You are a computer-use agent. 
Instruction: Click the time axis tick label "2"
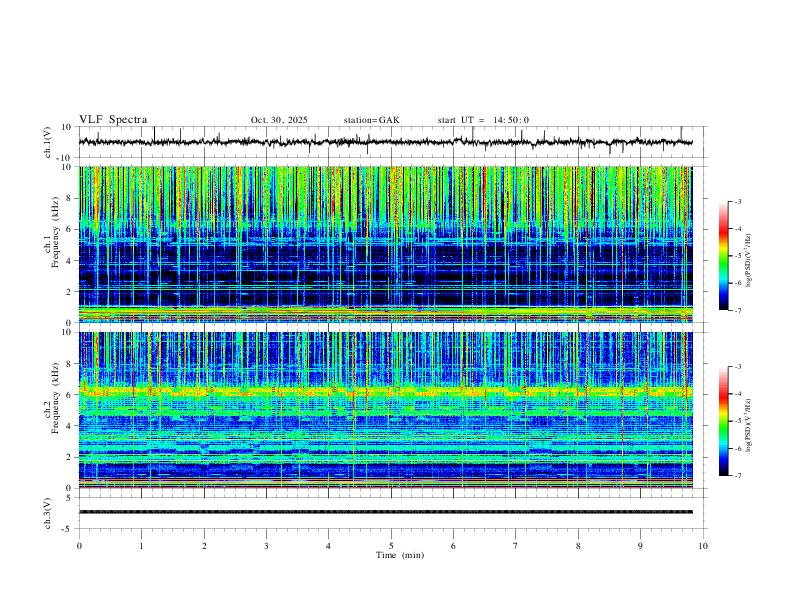coord(204,546)
